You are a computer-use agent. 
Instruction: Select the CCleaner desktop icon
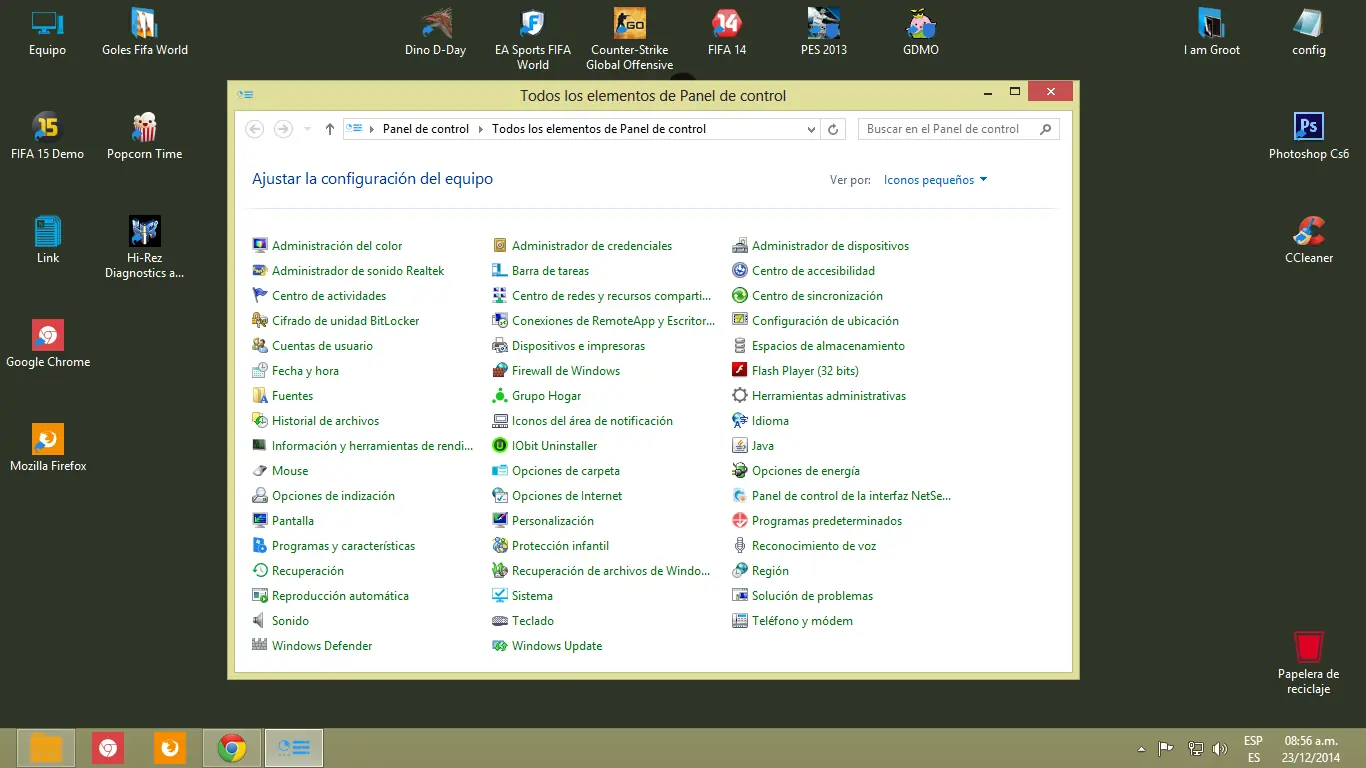click(1308, 239)
